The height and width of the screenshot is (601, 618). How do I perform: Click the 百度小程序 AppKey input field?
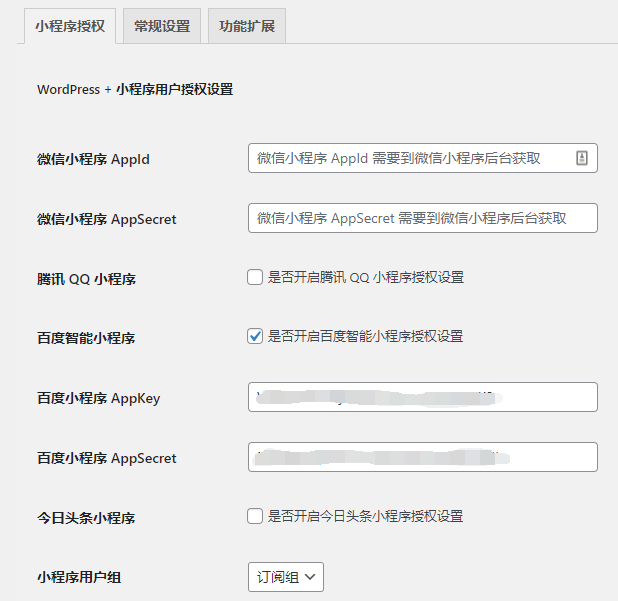tap(423, 397)
